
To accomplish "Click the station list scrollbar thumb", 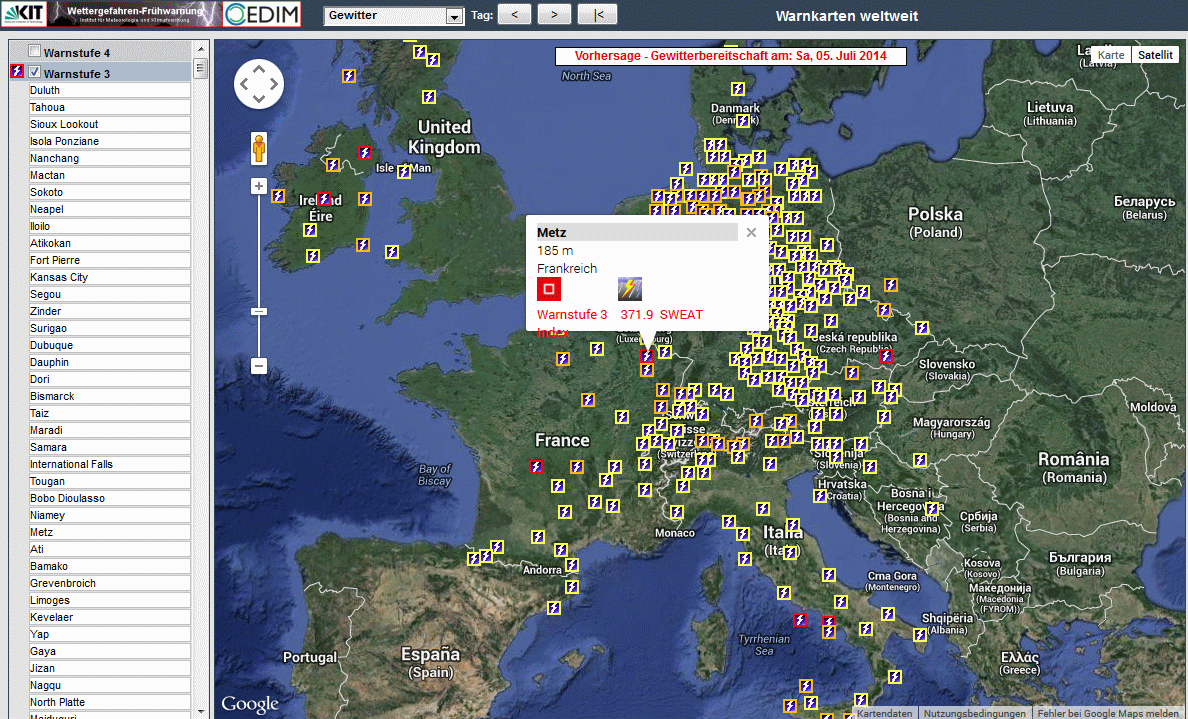I will pyautogui.click(x=201, y=69).
